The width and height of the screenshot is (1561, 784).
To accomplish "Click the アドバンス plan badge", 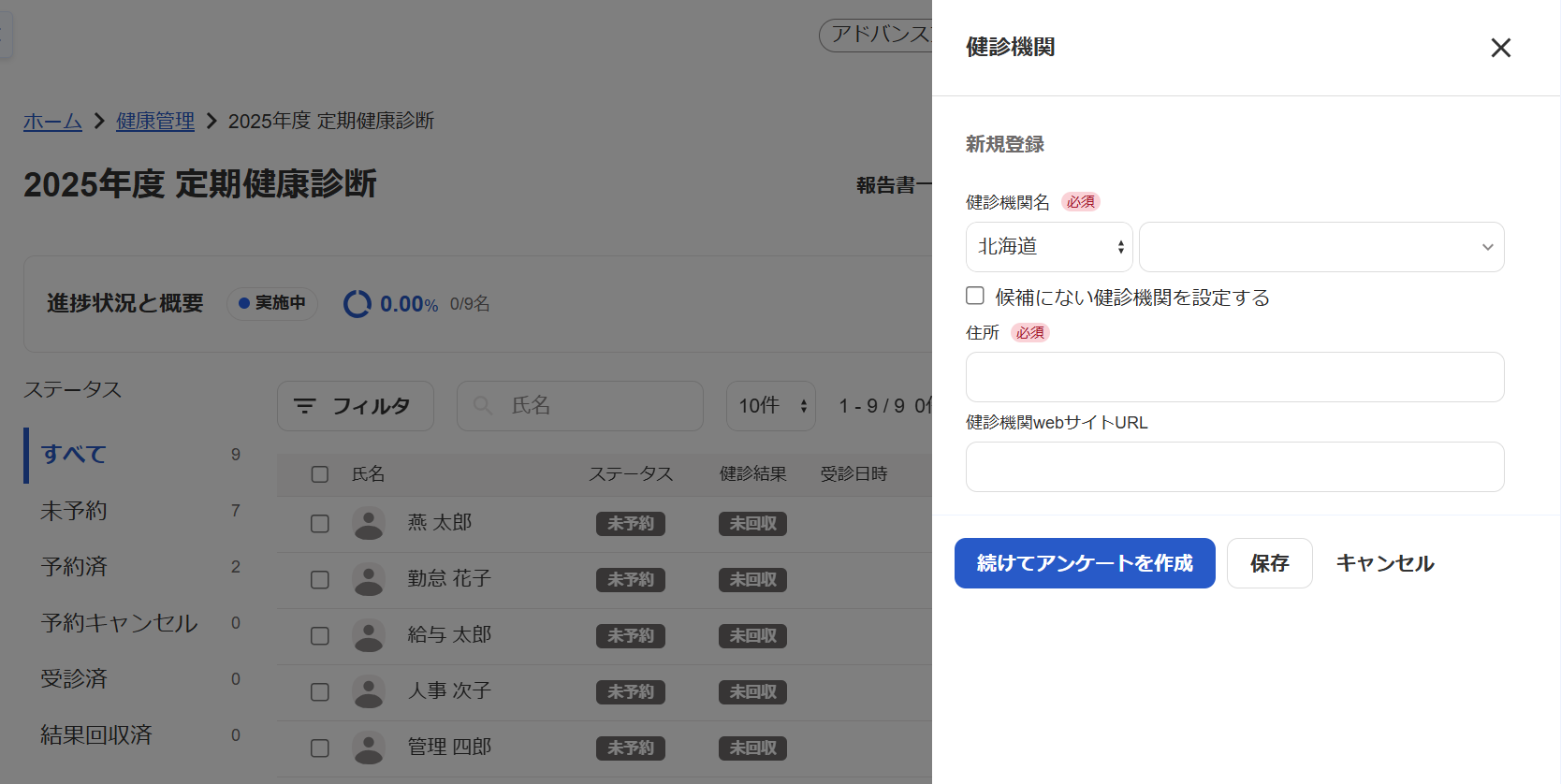I will point(876,35).
